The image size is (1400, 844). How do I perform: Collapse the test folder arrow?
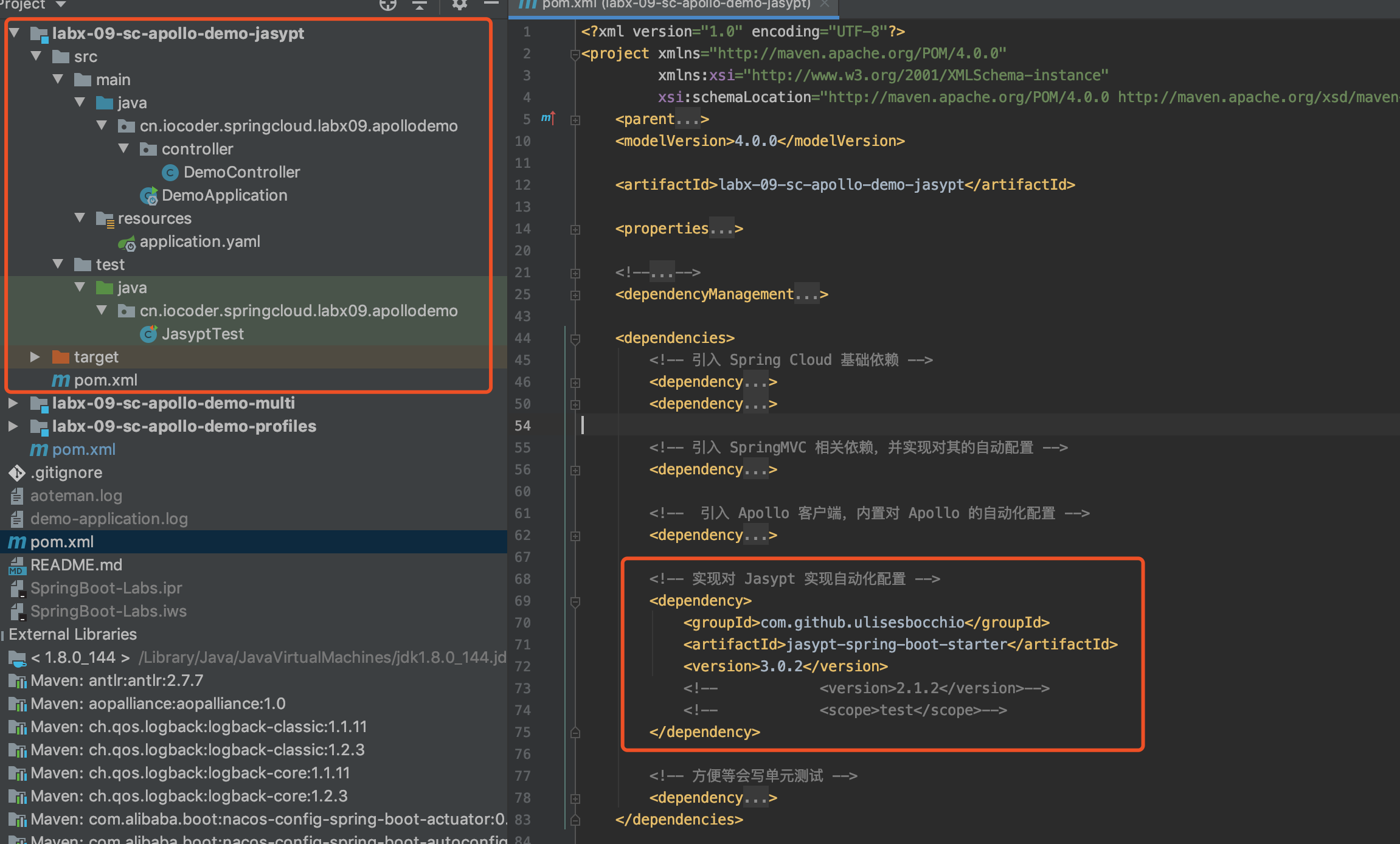click(x=58, y=264)
